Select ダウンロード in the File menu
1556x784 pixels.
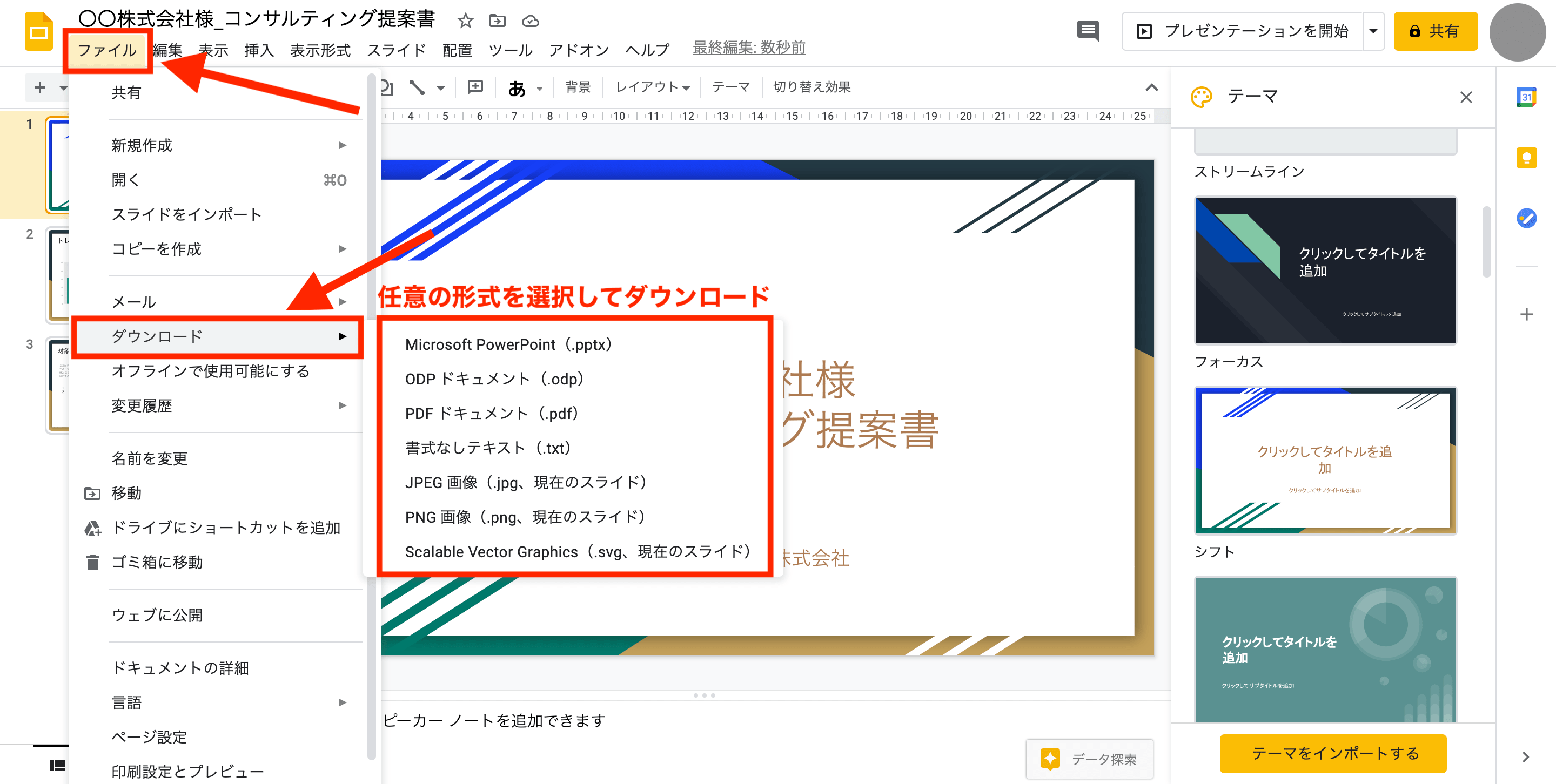point(217,336)
